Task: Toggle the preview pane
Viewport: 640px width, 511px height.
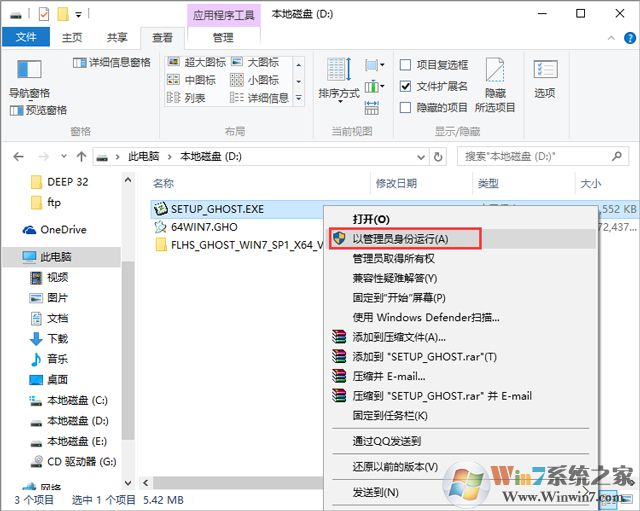Action: pos(38,110)
